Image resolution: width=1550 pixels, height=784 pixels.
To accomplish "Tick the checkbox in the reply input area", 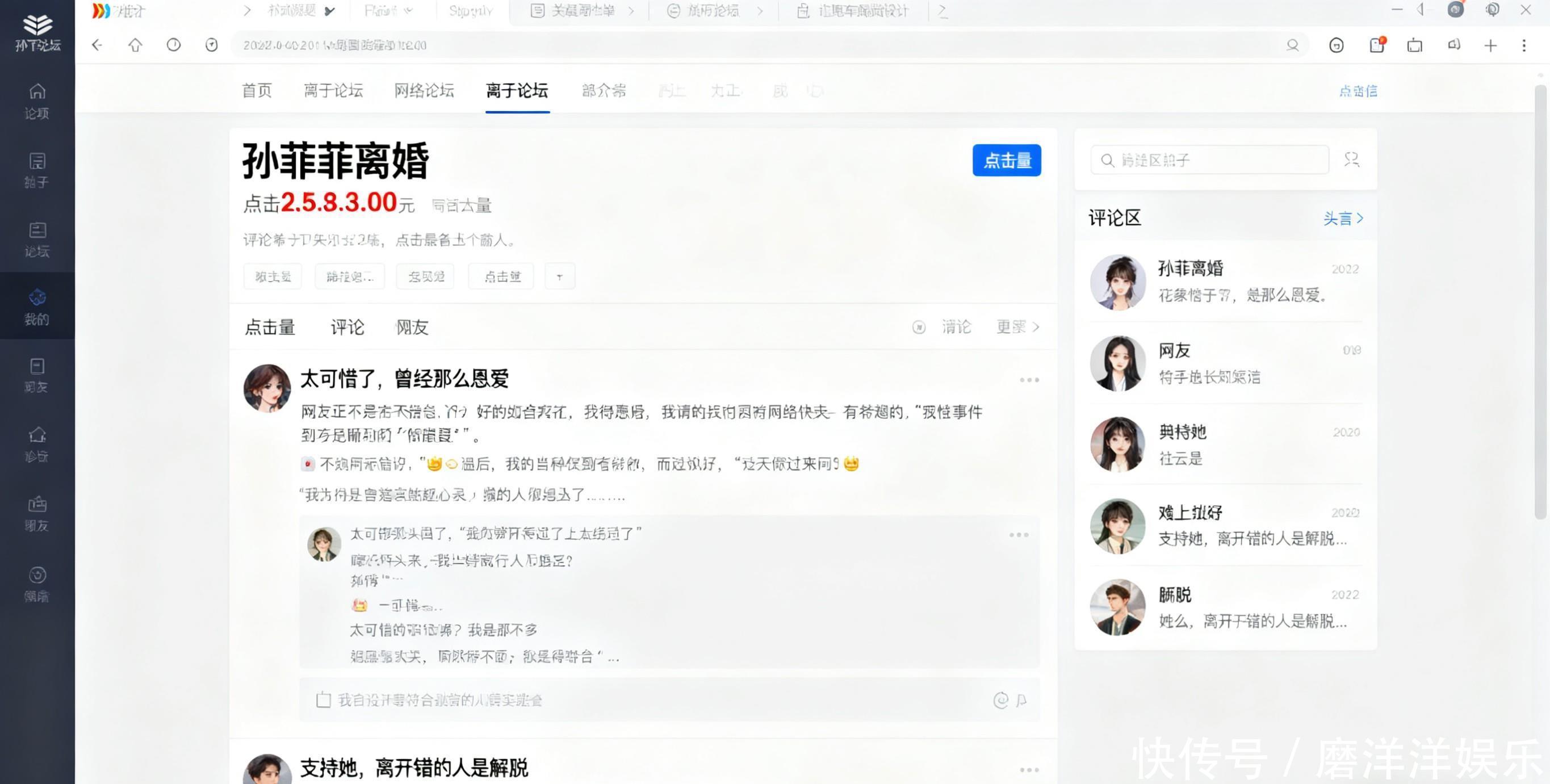I will pyautogui.click(x=323, y=700).
